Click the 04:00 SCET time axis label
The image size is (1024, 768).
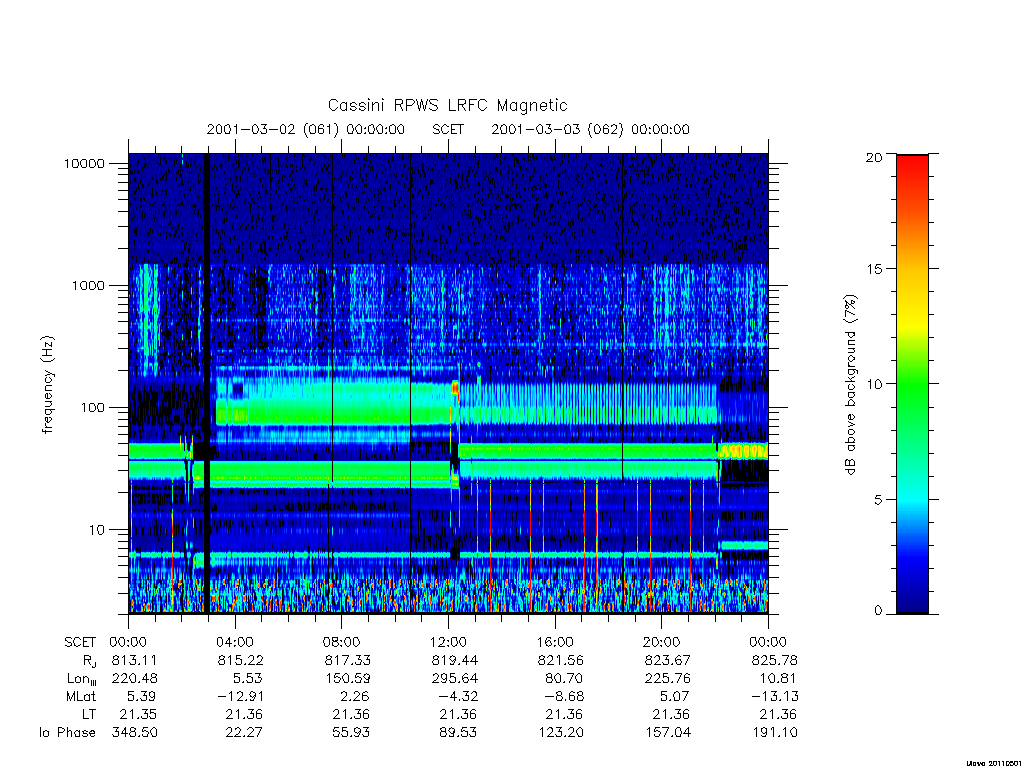(x=235, y=642)
